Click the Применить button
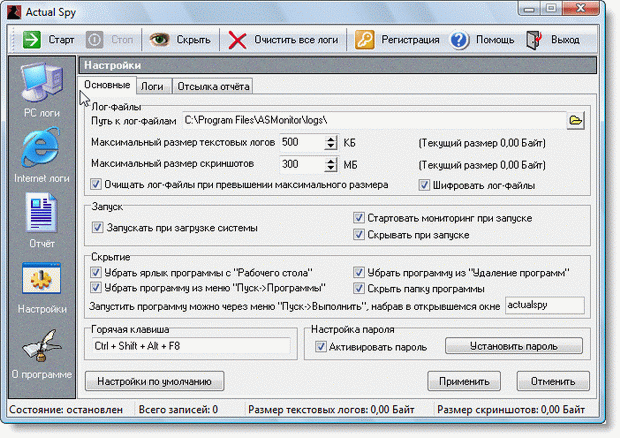The width and height of the screenshot is (620, 438). (x=464, y=381)
